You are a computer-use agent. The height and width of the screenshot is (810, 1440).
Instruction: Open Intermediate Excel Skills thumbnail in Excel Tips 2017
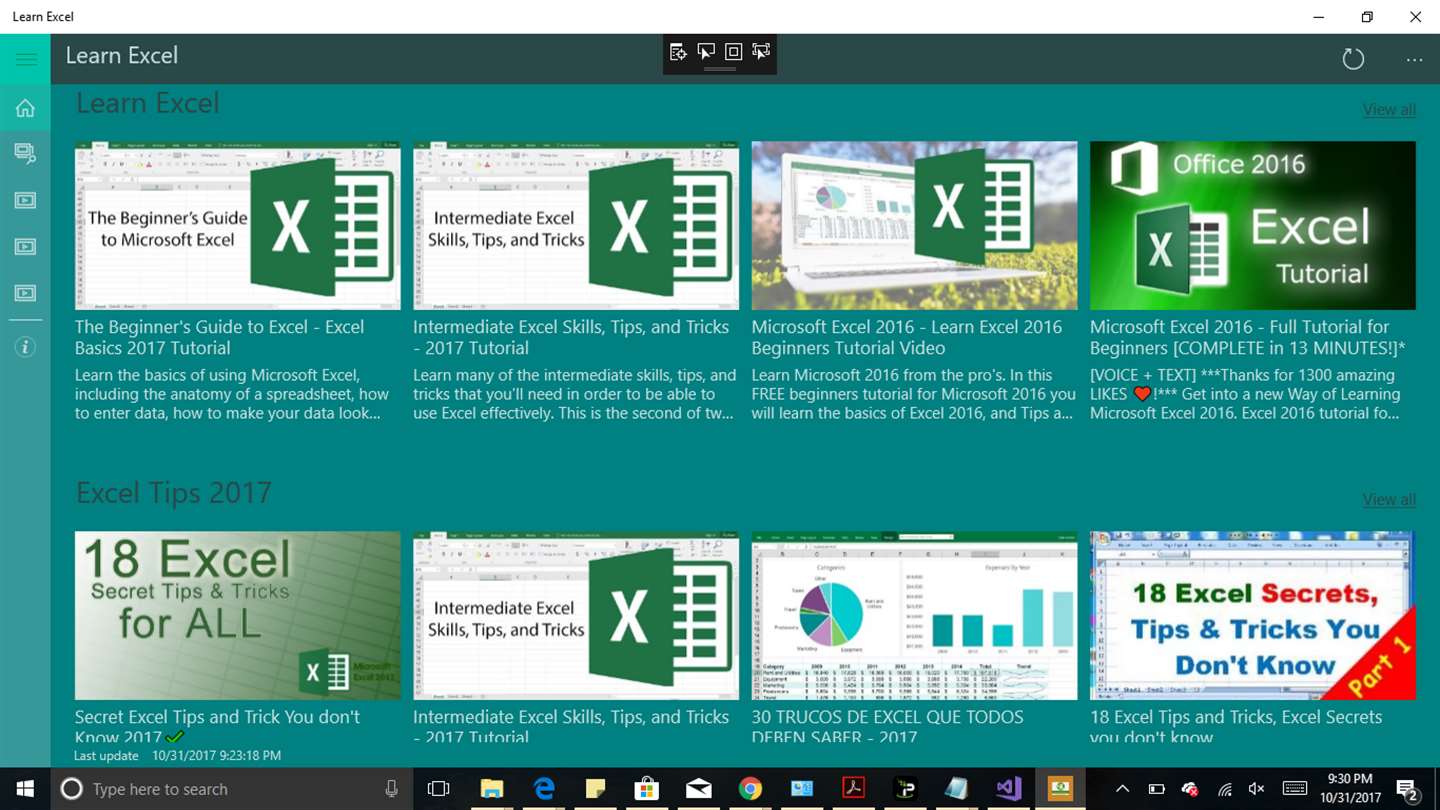point(576,615)
